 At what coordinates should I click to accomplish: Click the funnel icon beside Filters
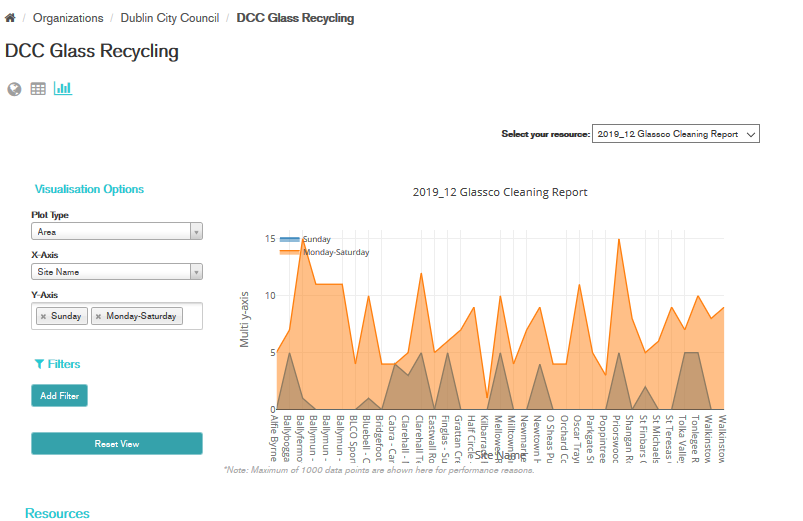pyautogui.click(x=39, y=365)
